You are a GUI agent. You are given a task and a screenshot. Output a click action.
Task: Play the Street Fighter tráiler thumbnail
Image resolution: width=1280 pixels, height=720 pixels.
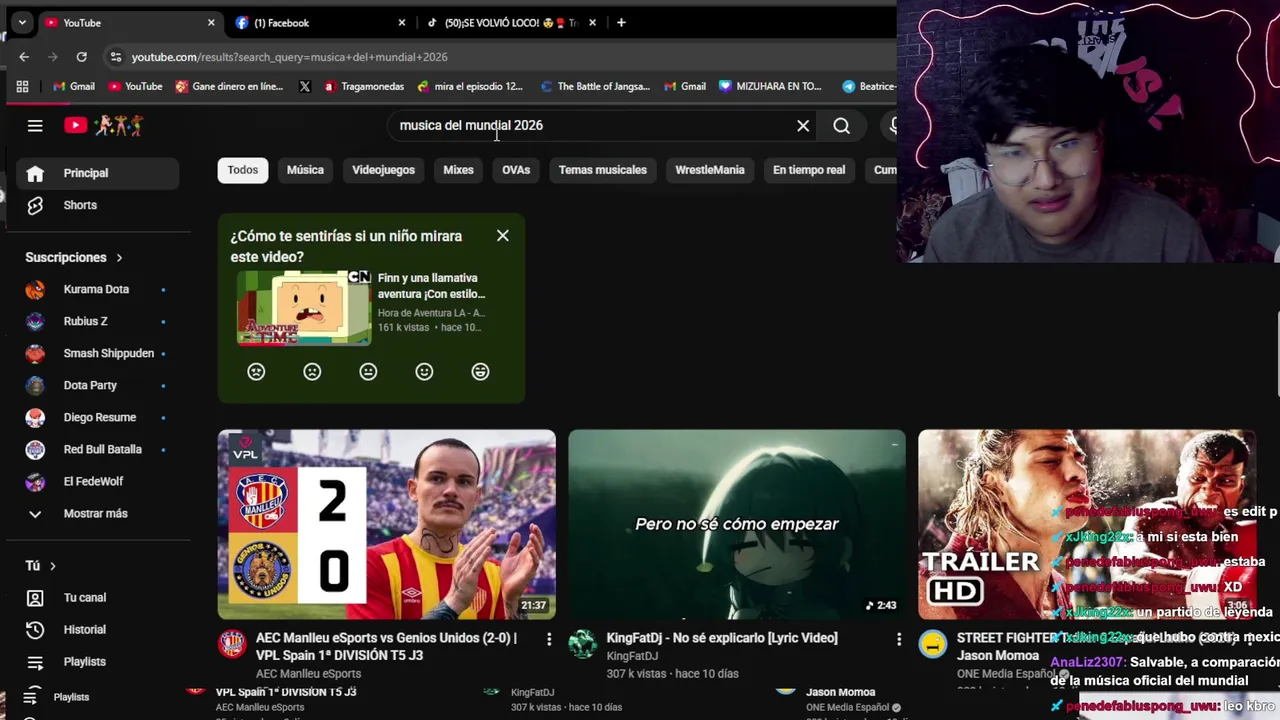click(x=1087, y=524)
